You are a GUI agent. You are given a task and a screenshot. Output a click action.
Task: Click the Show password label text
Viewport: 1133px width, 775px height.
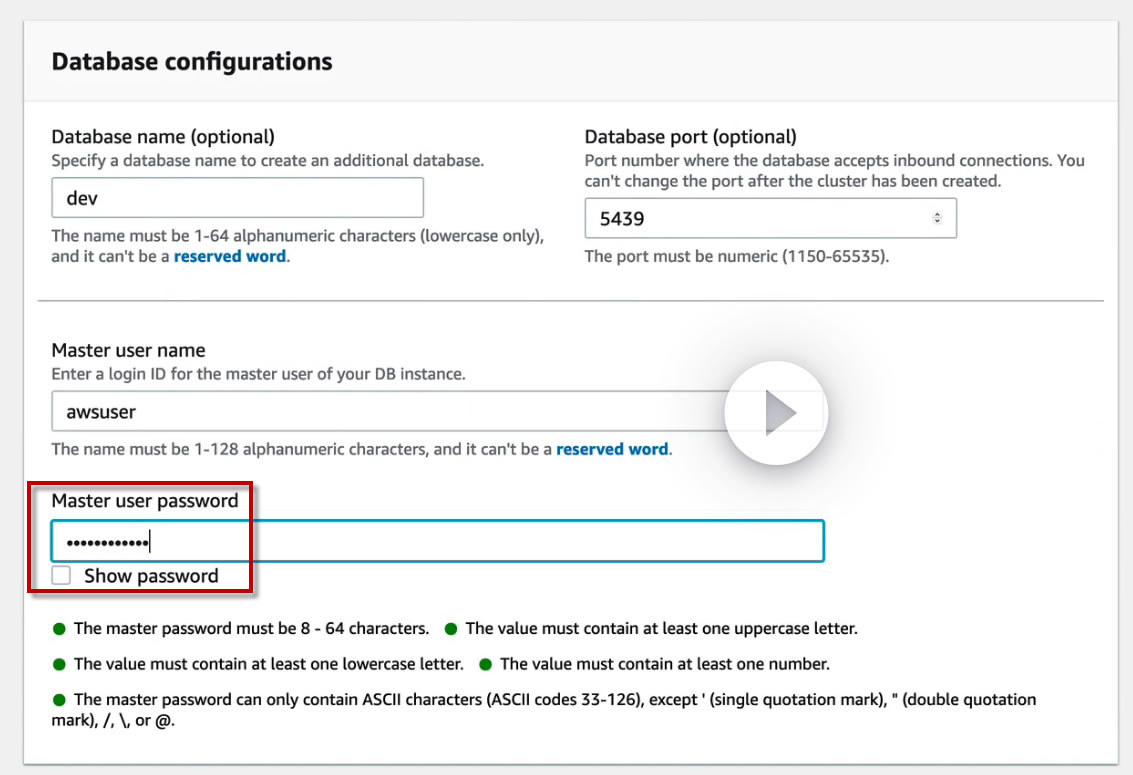[x=151, y=576]
